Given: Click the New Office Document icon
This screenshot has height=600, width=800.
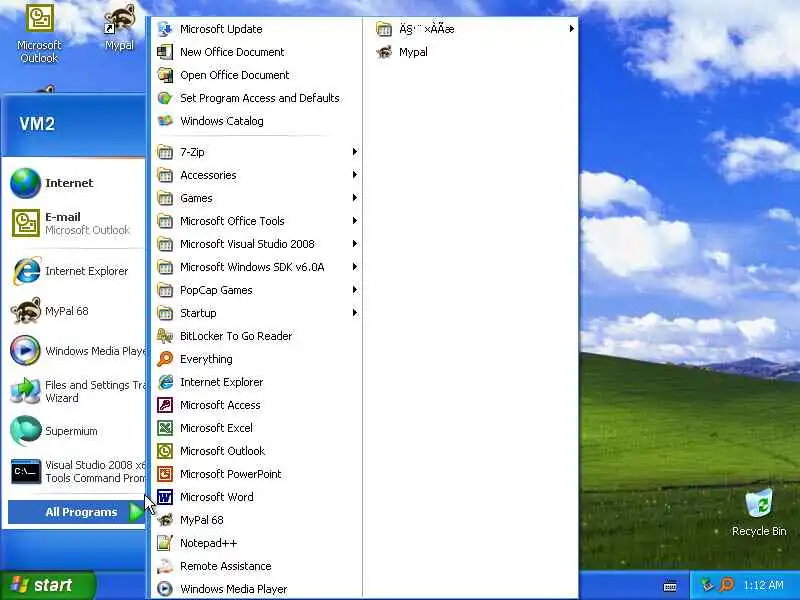Looking at the screenshot, I should [x=165, y=52].
